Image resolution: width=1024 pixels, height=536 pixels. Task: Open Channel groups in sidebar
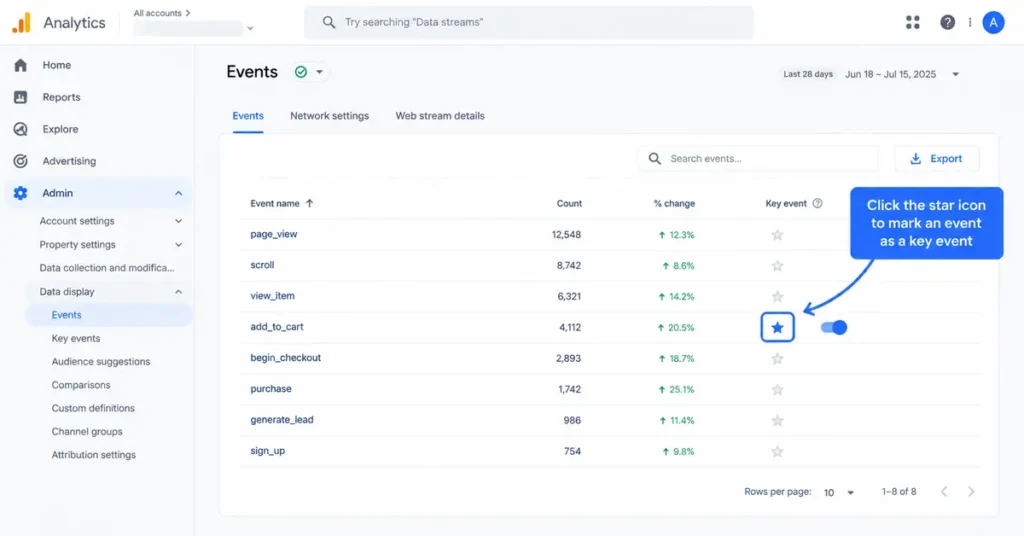[x=87, y=432]
